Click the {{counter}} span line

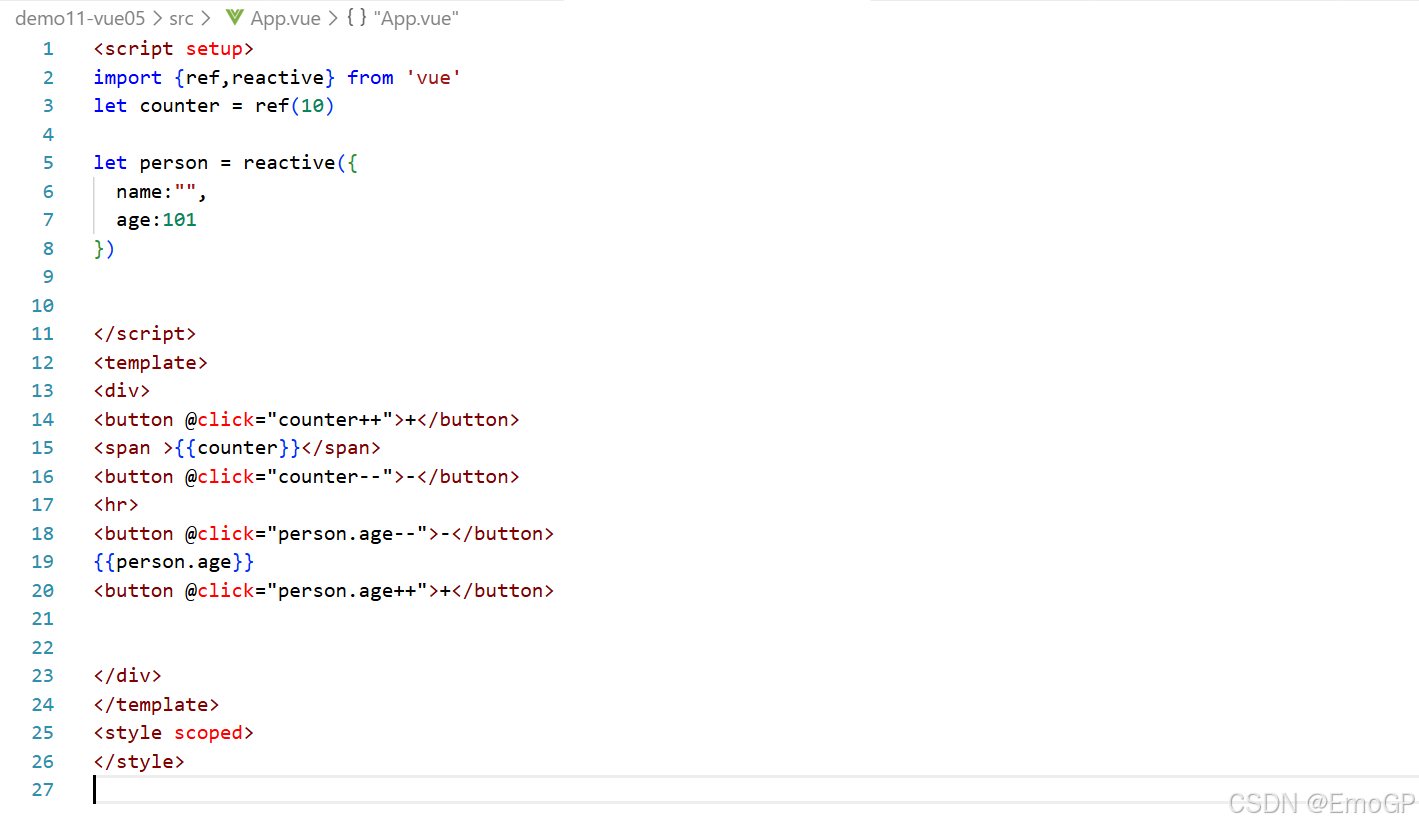[237, 448]
